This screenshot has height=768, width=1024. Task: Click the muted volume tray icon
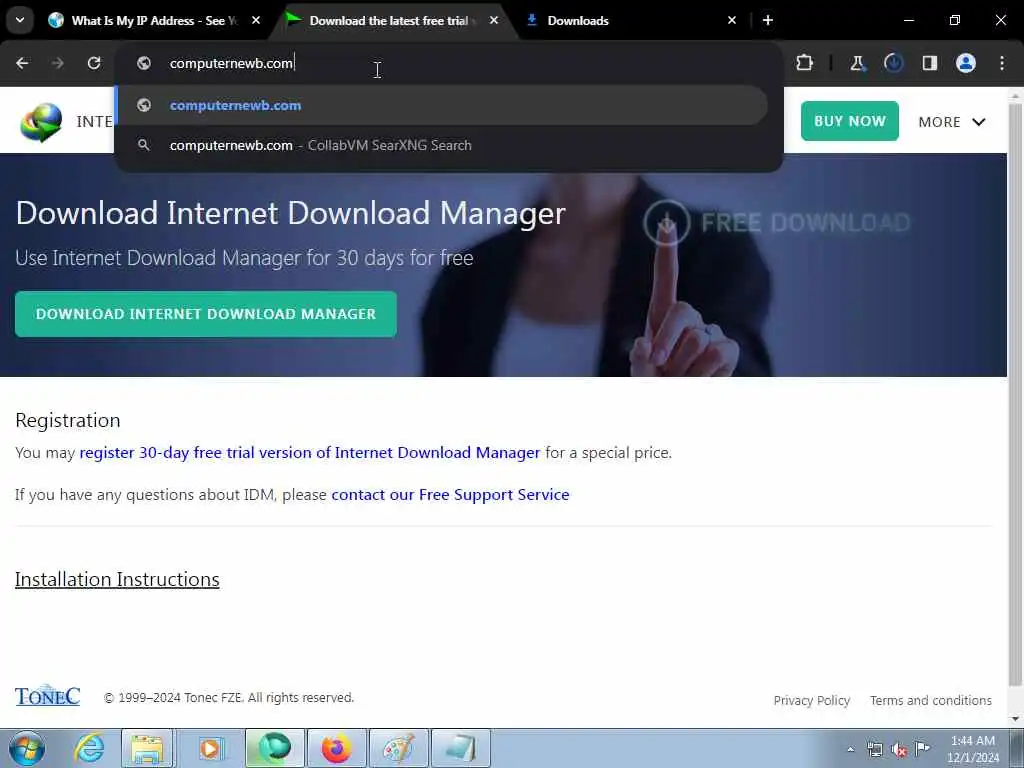[899, 749]
